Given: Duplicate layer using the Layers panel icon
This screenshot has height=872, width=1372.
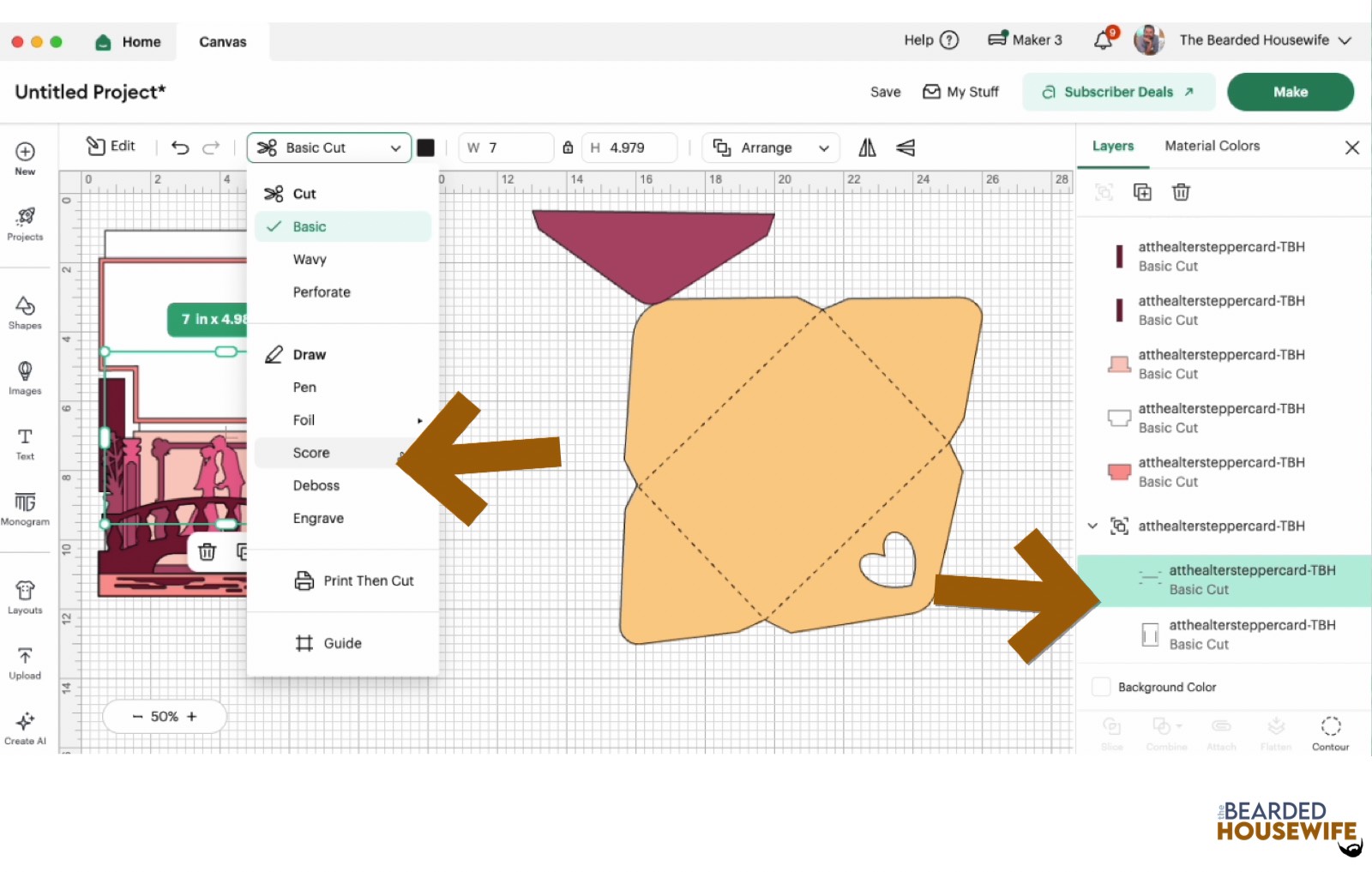Looking at the screenshot, I should (1142, 192).
